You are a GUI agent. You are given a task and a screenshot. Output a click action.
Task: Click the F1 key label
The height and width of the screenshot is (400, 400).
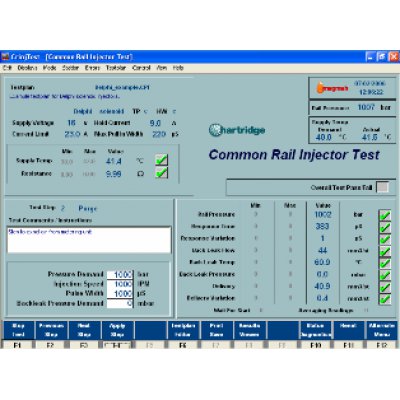(17, 345)
